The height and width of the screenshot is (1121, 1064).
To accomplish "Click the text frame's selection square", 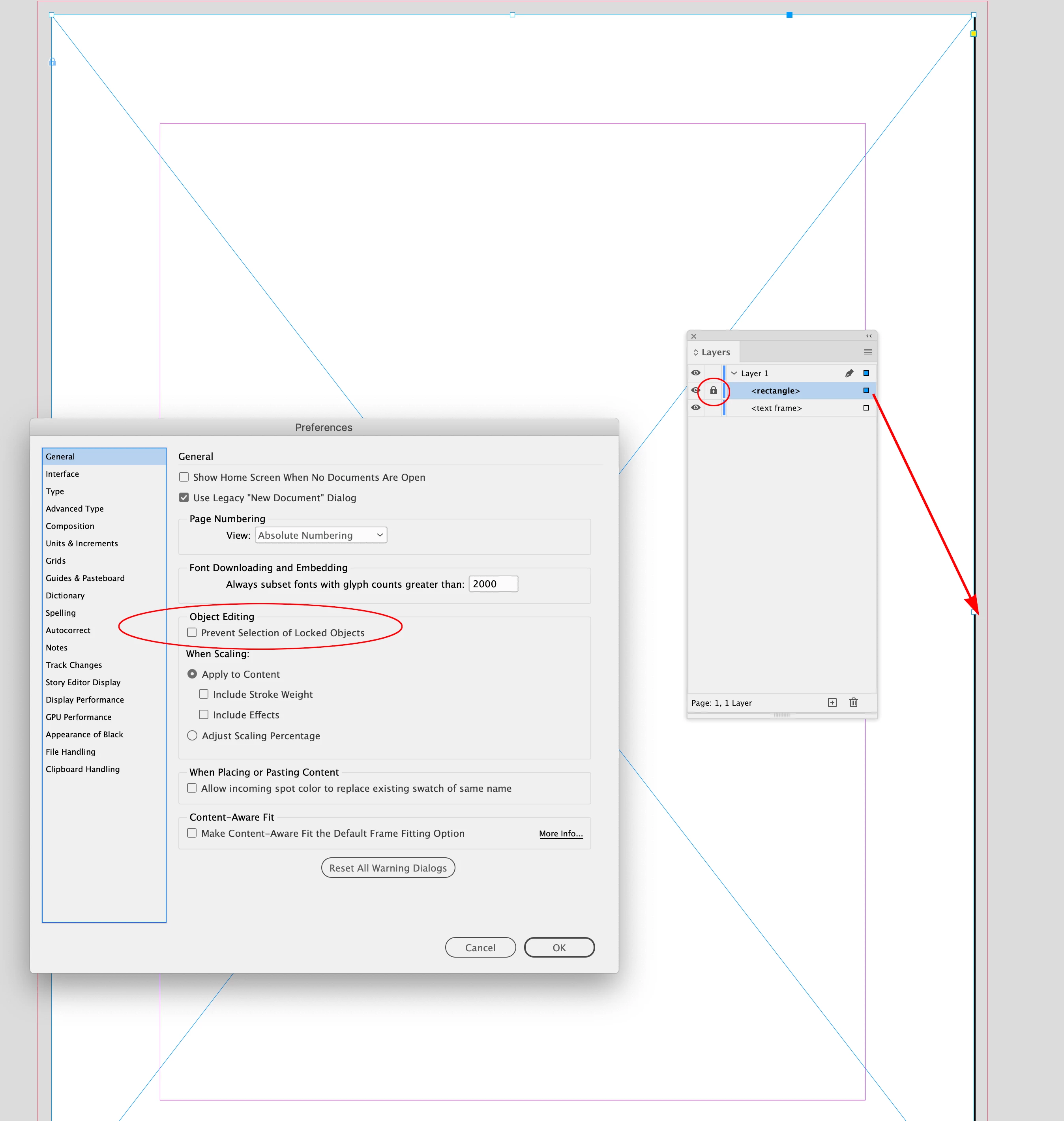I will [866, 408].
